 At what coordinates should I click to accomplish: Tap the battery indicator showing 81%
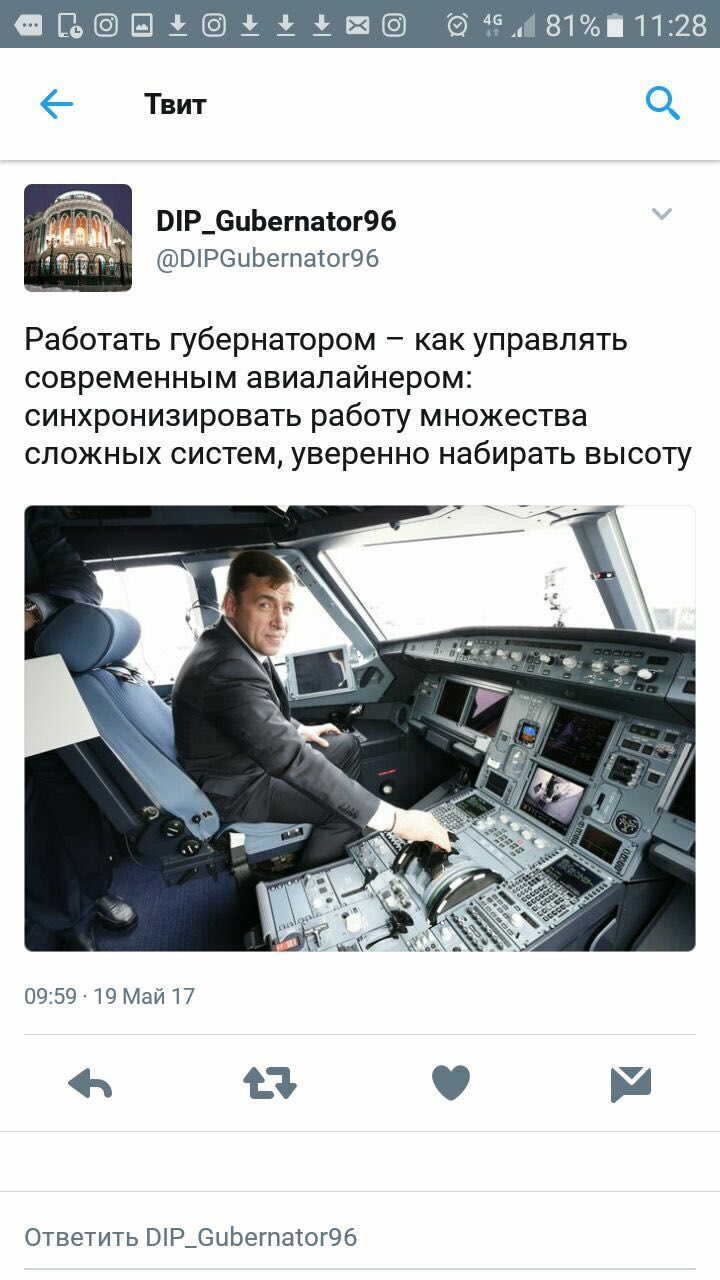pos(585,25)
